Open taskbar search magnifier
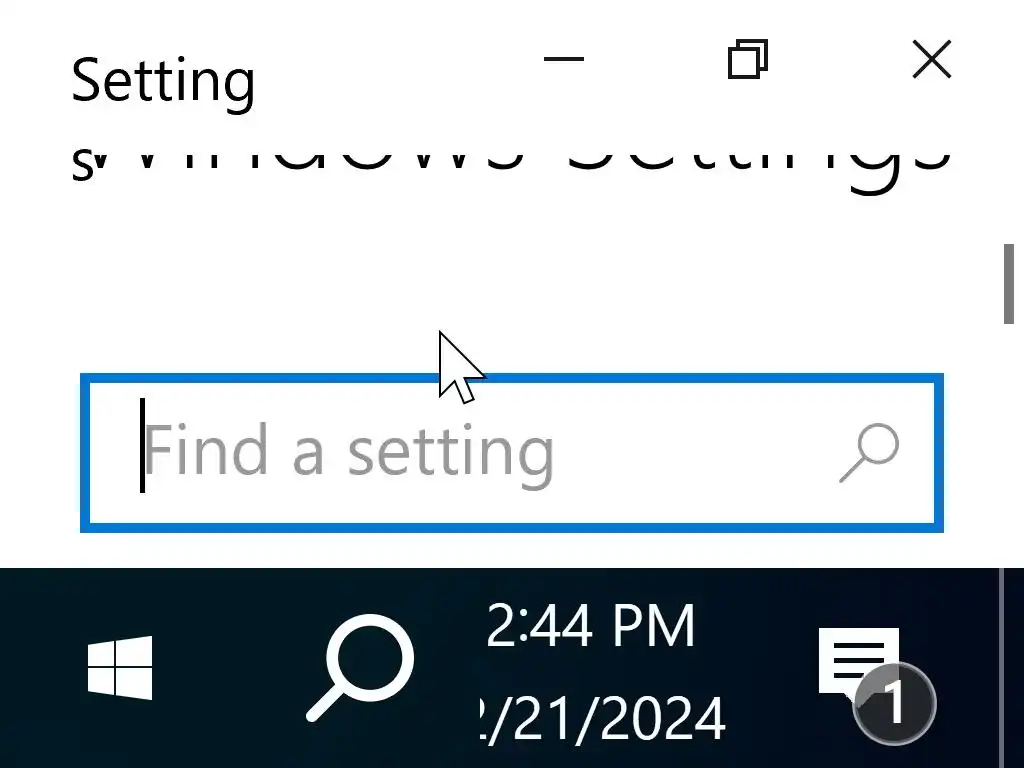This screenshot has height=768, width=1024. point(360,667)
